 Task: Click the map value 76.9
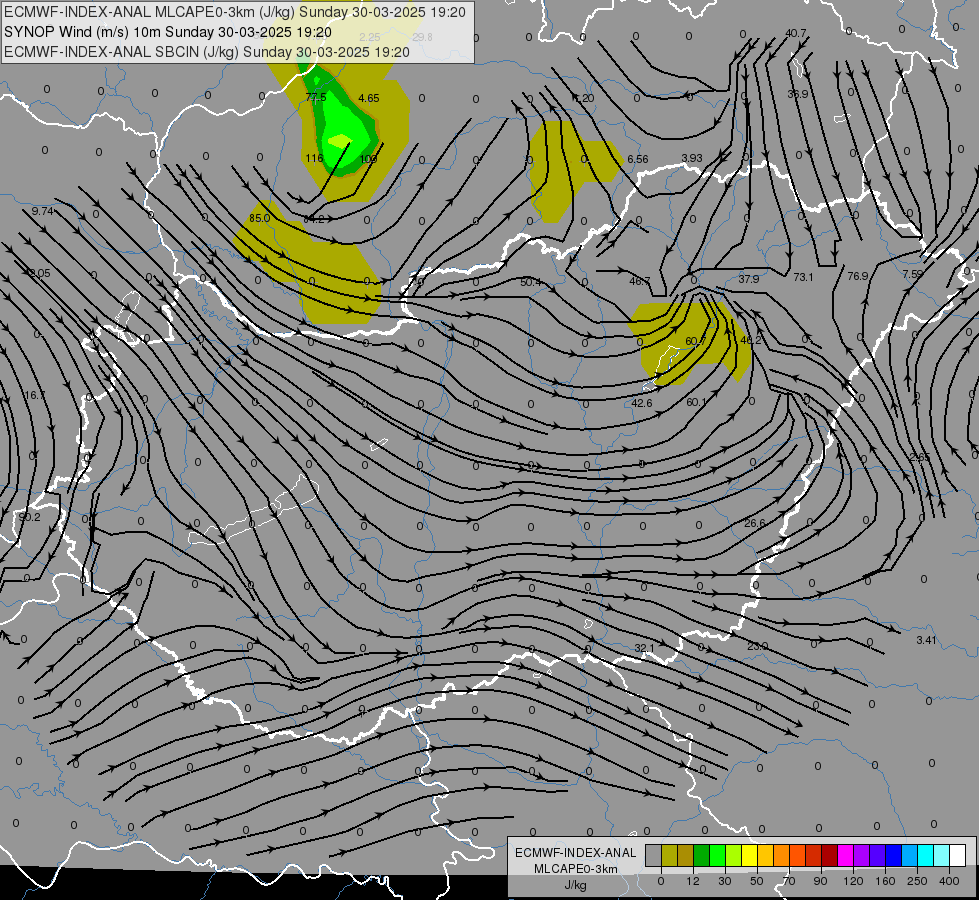858,275
